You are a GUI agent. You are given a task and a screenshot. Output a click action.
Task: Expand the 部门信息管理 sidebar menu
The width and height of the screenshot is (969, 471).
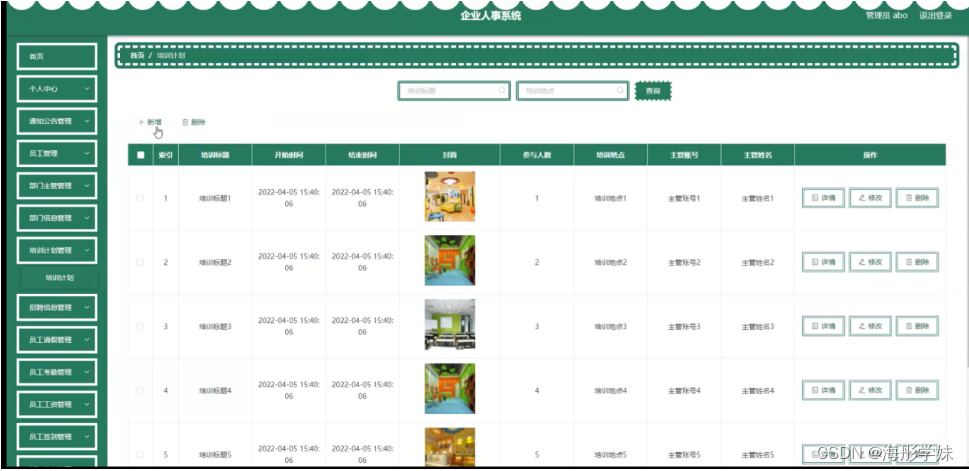pos(57,218)
